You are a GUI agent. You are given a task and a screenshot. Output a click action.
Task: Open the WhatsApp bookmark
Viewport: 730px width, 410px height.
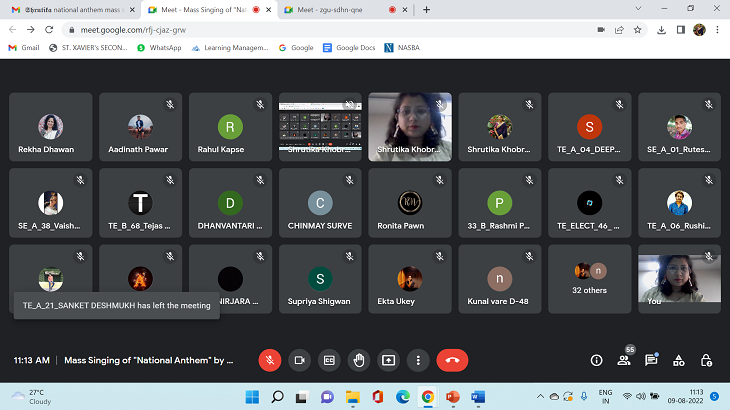tap(158, 47)
